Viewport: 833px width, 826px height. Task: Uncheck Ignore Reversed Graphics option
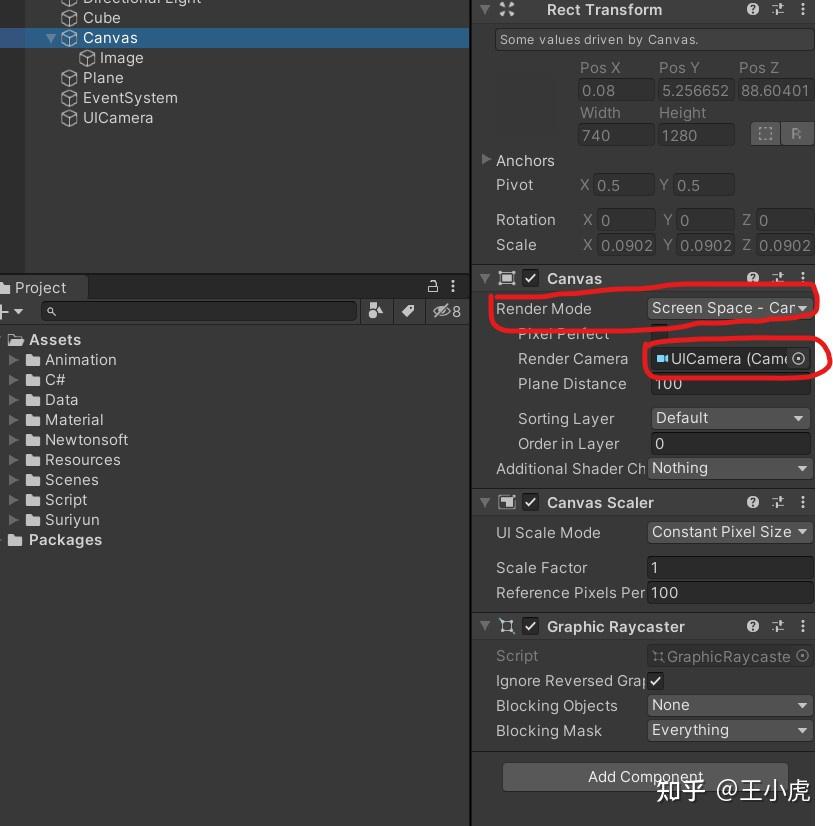(655, 681)
